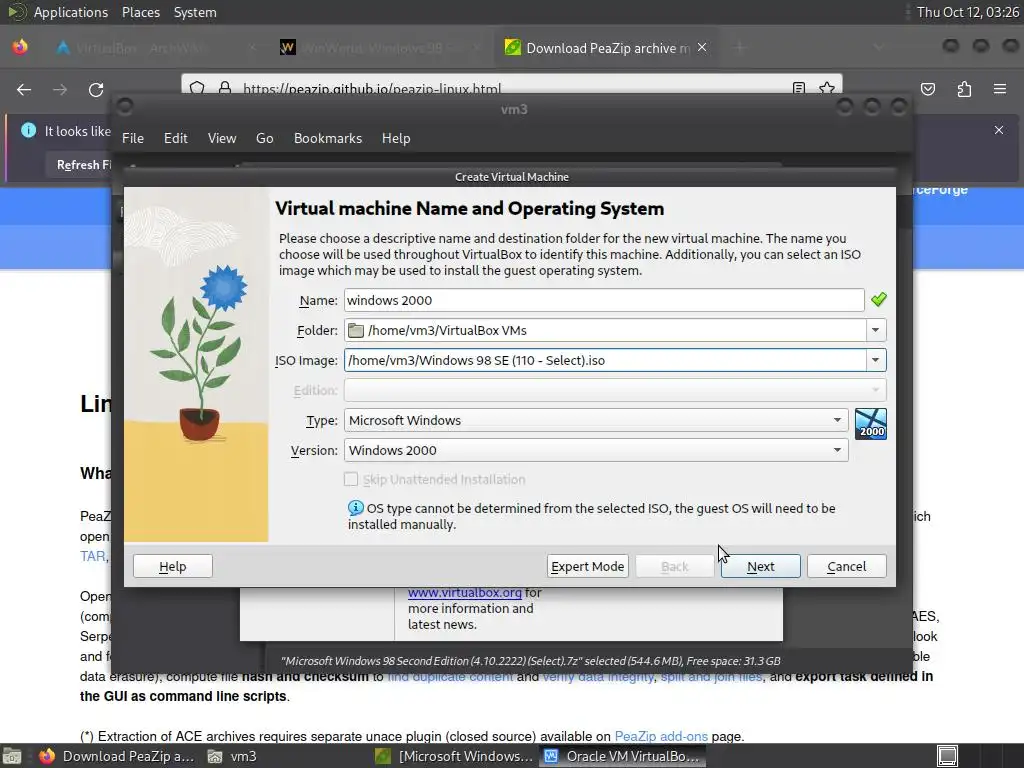Click the folder icon in the Folder field

(x=356, y=330)
